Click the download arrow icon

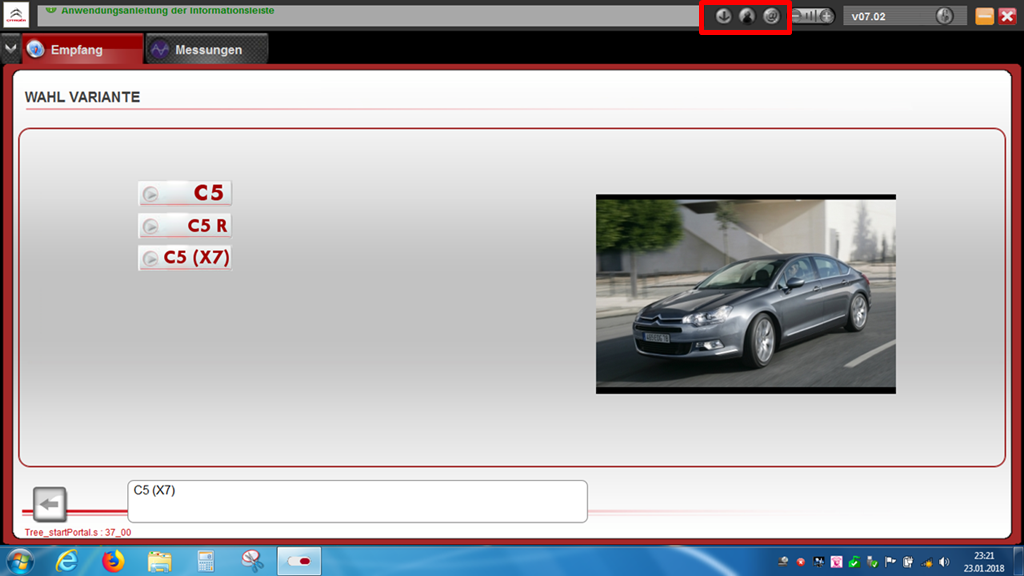(x=723, y=16)
